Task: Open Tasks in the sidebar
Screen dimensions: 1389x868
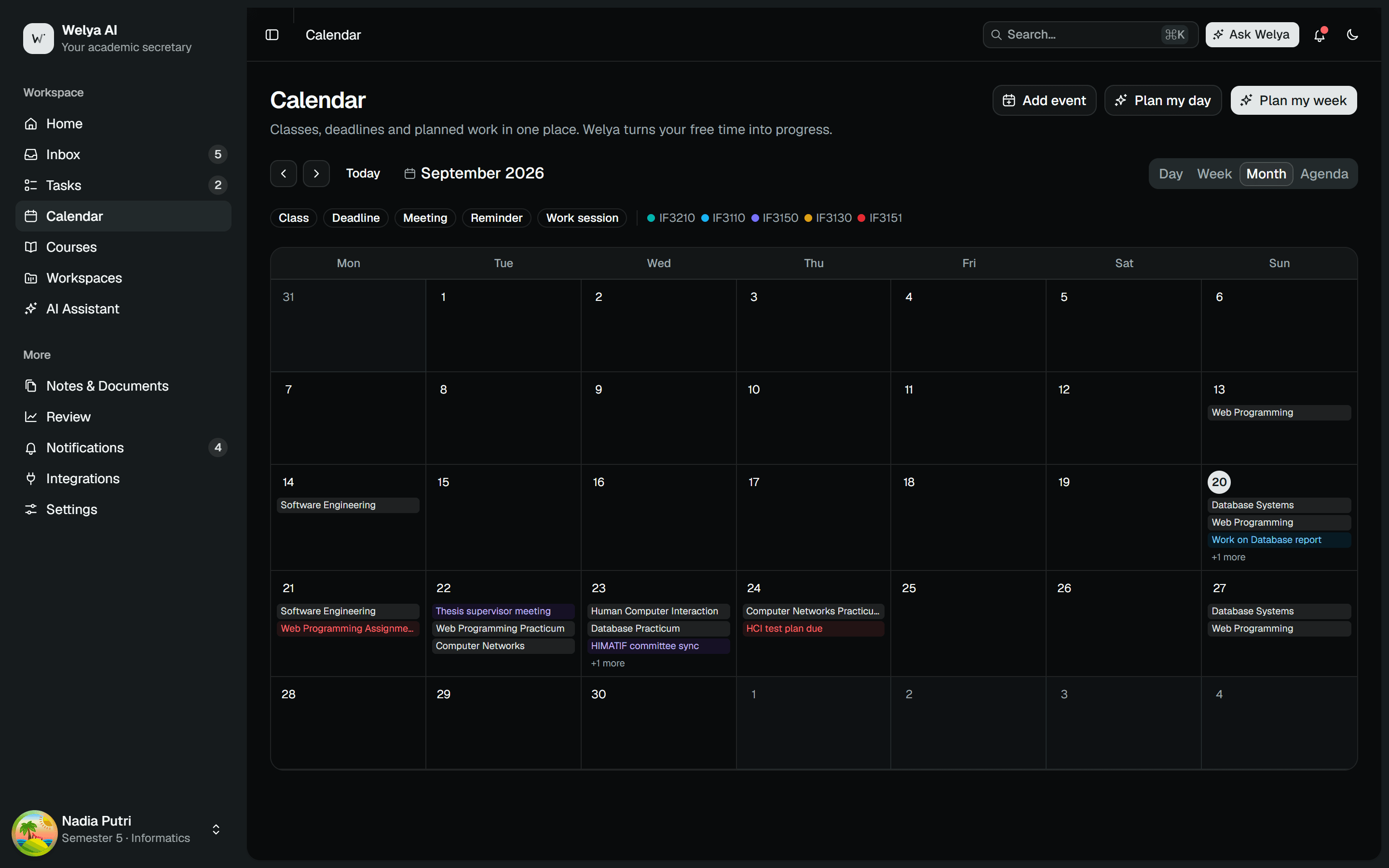Action: (123, 186)
